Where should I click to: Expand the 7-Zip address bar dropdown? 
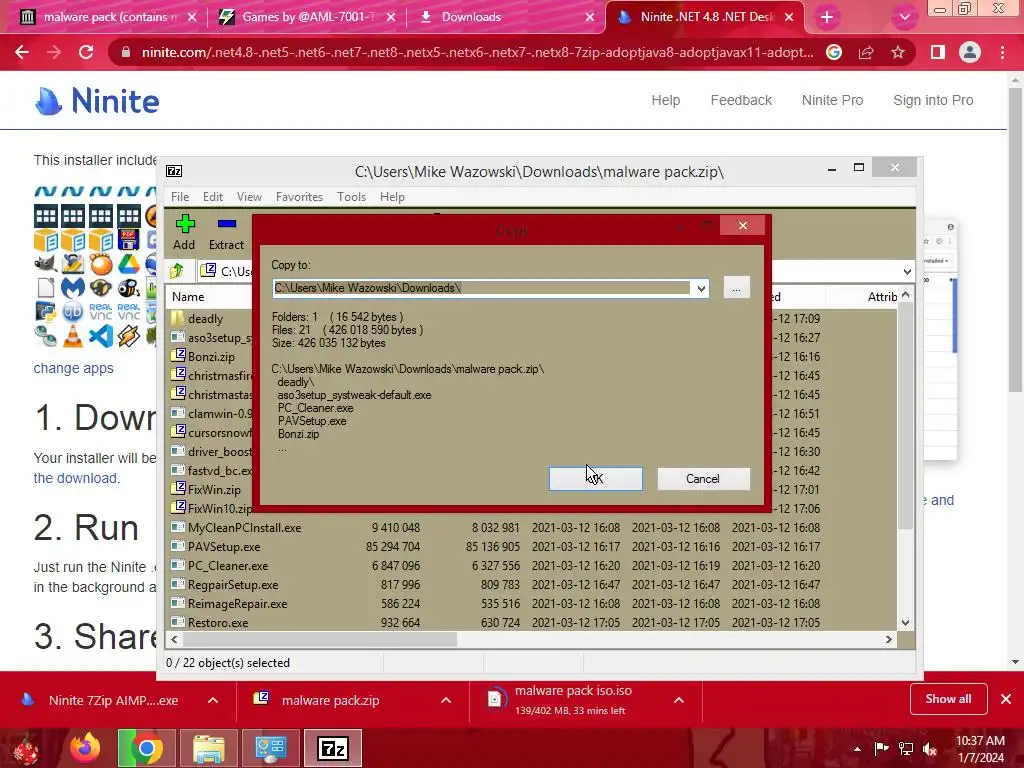pyautogui.click(x=906, y=271)
